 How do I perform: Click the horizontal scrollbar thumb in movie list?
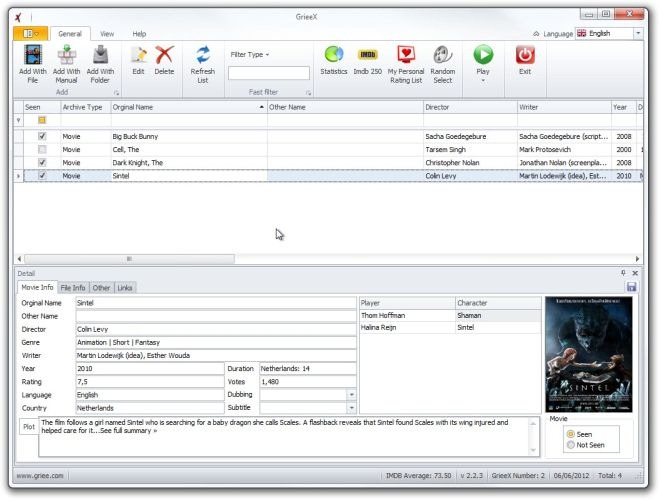click(129, 258)
